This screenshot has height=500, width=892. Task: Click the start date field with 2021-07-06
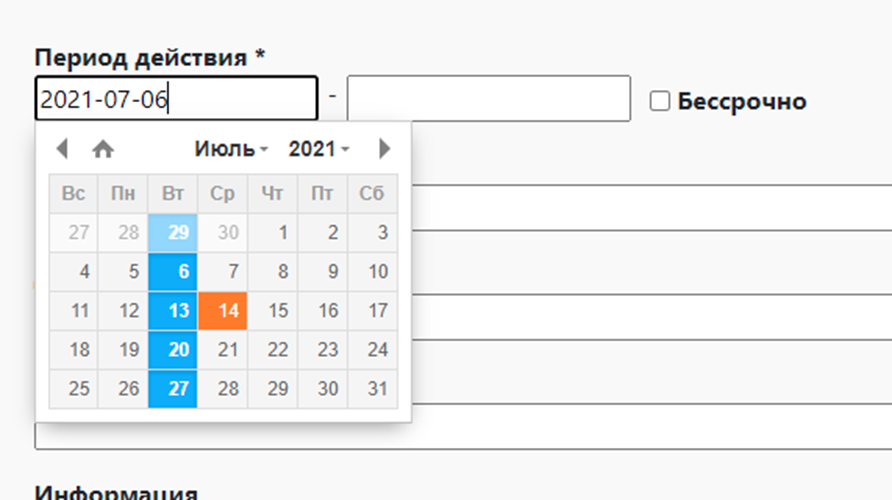coord(176,99)
